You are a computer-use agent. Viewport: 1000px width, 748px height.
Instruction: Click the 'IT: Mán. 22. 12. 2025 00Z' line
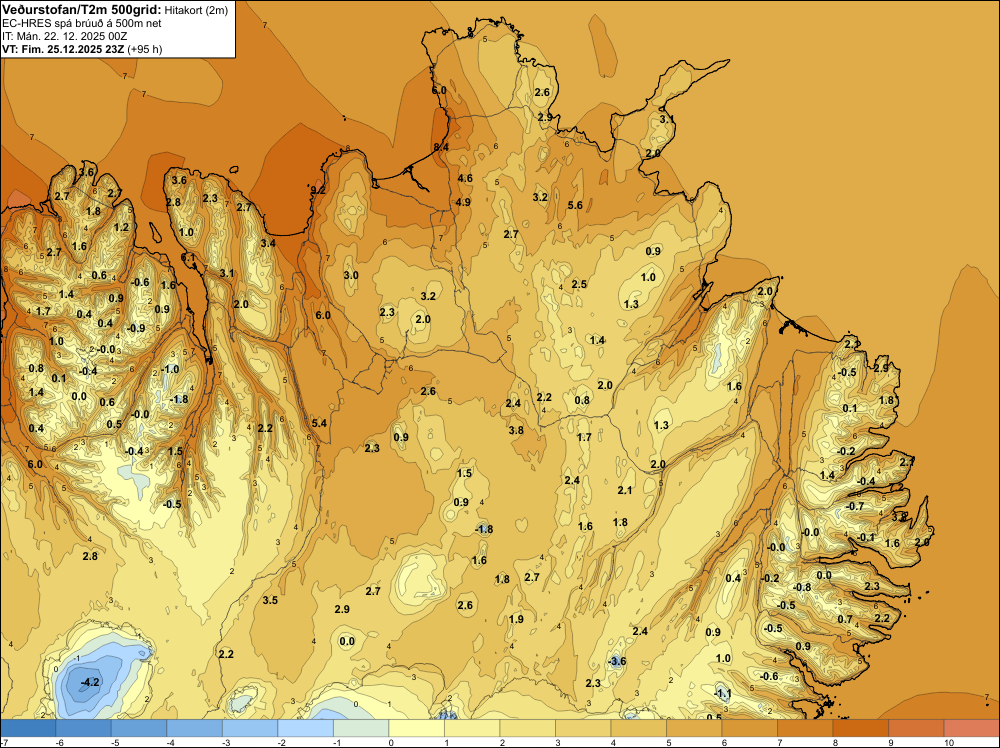pos(65,36)
